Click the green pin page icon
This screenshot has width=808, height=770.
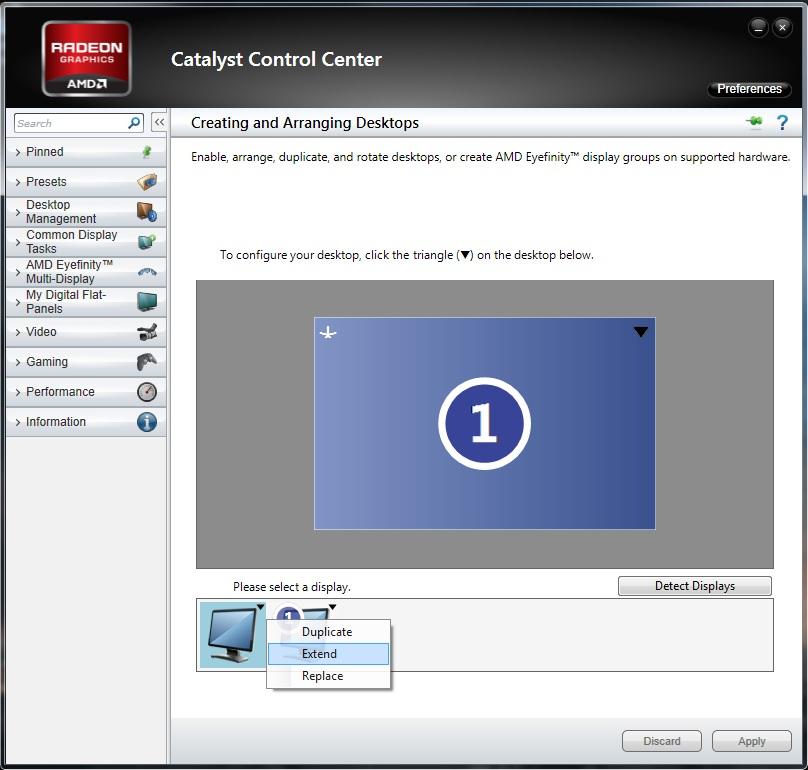tap(754, 122)
